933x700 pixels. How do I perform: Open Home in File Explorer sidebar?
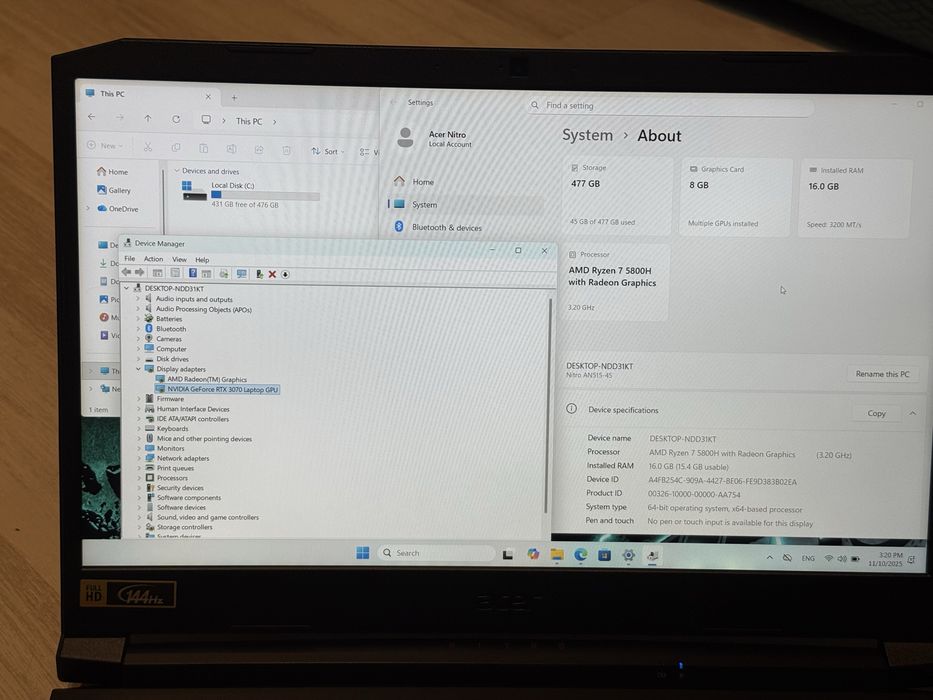coord(112,171)
